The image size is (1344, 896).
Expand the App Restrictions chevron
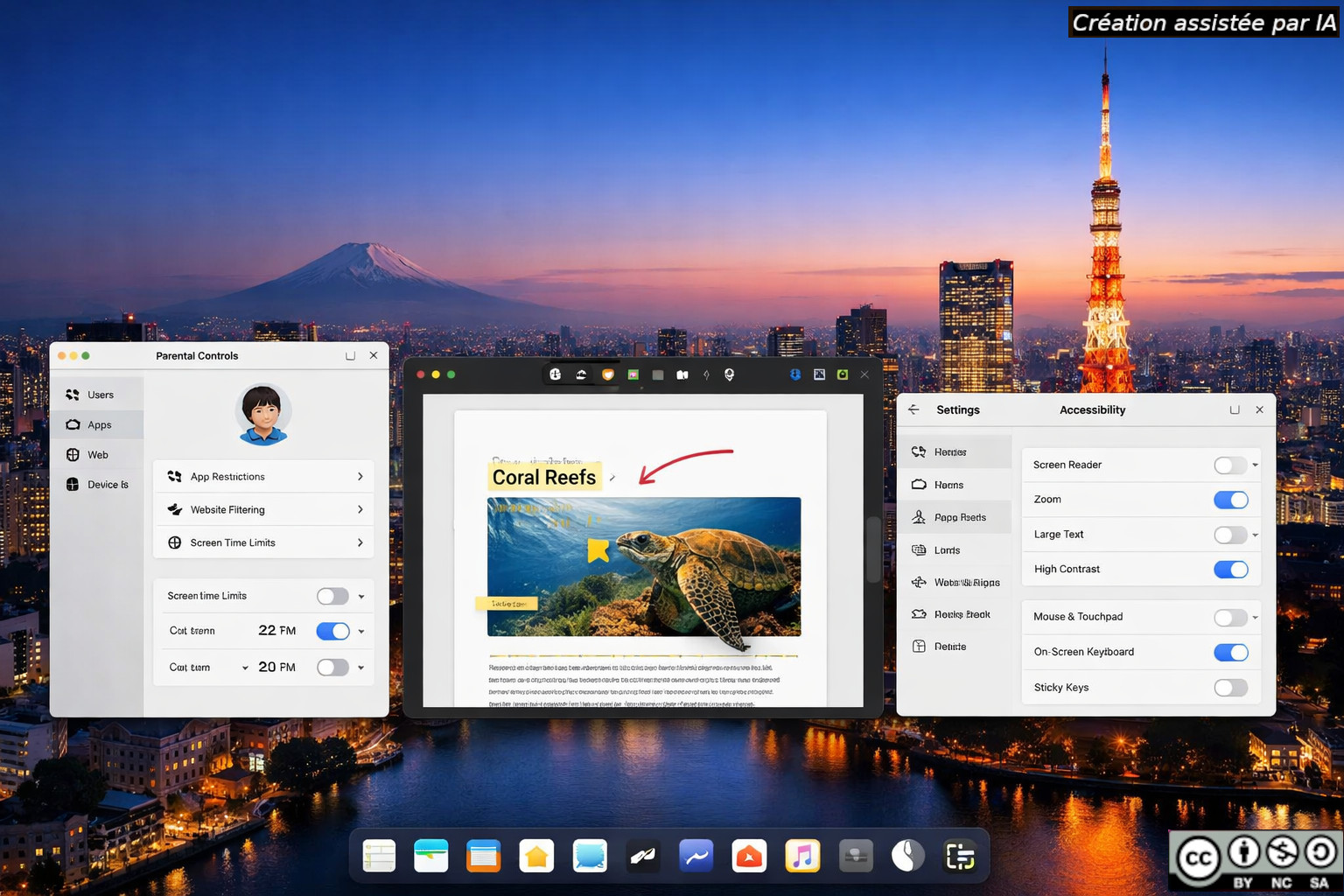pos(360,477)
